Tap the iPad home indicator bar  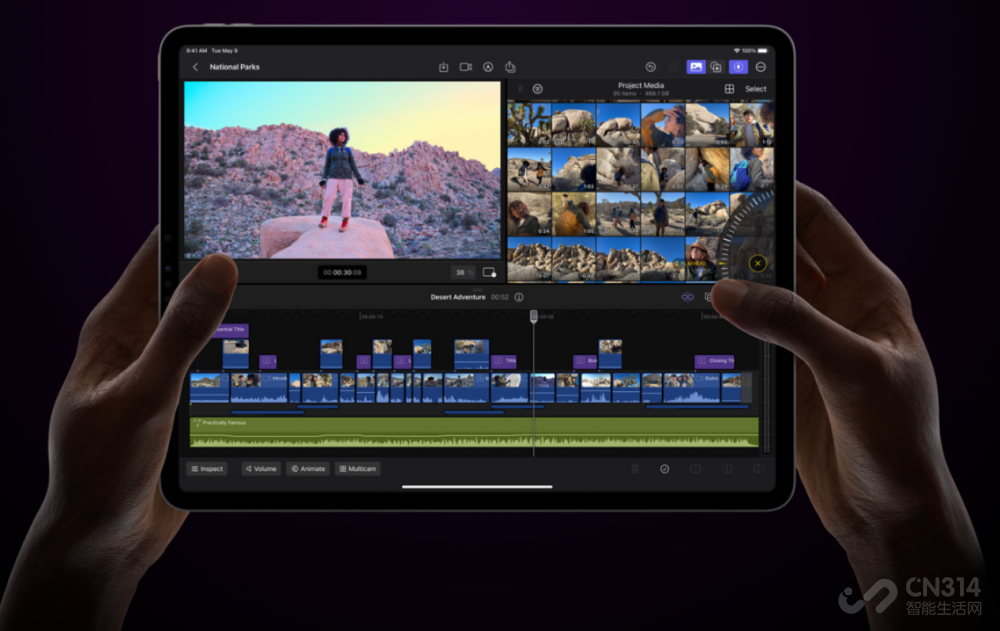tap(477, 487)
